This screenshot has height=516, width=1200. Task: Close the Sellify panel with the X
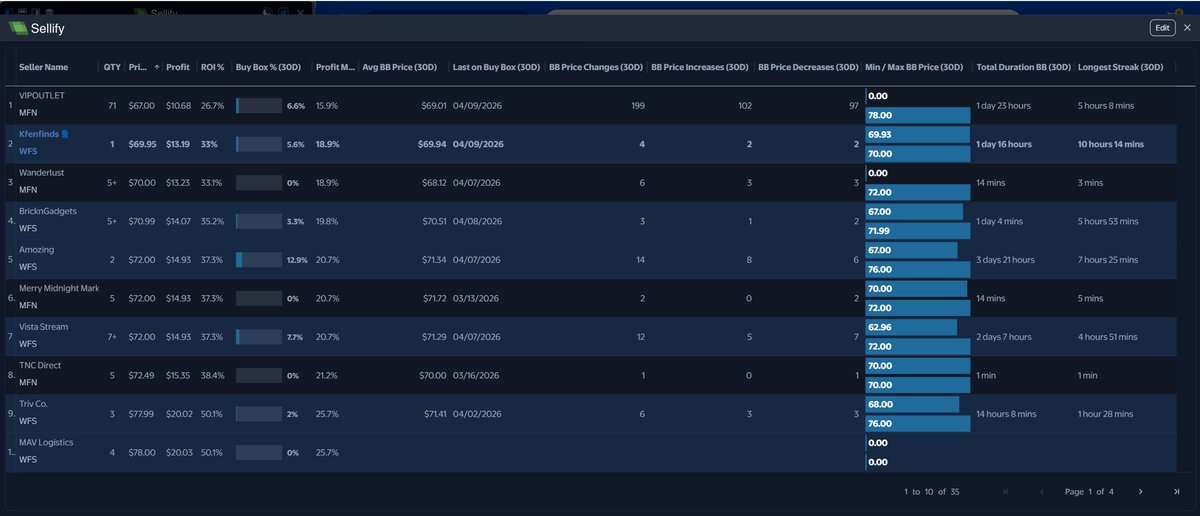pos(1187,28)
